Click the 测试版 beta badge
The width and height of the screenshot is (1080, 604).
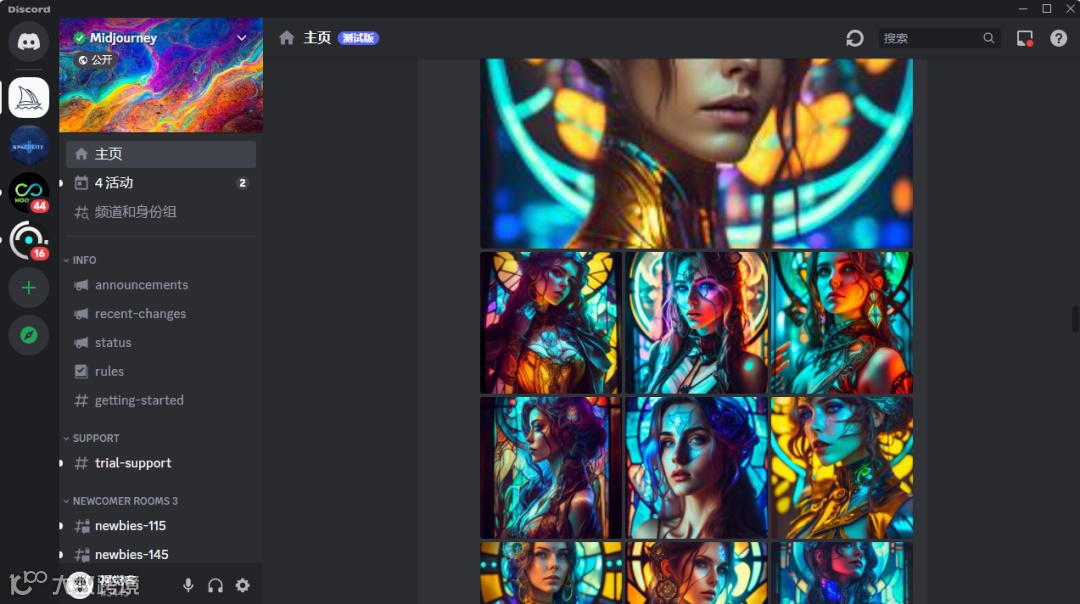tap(358, 38)
